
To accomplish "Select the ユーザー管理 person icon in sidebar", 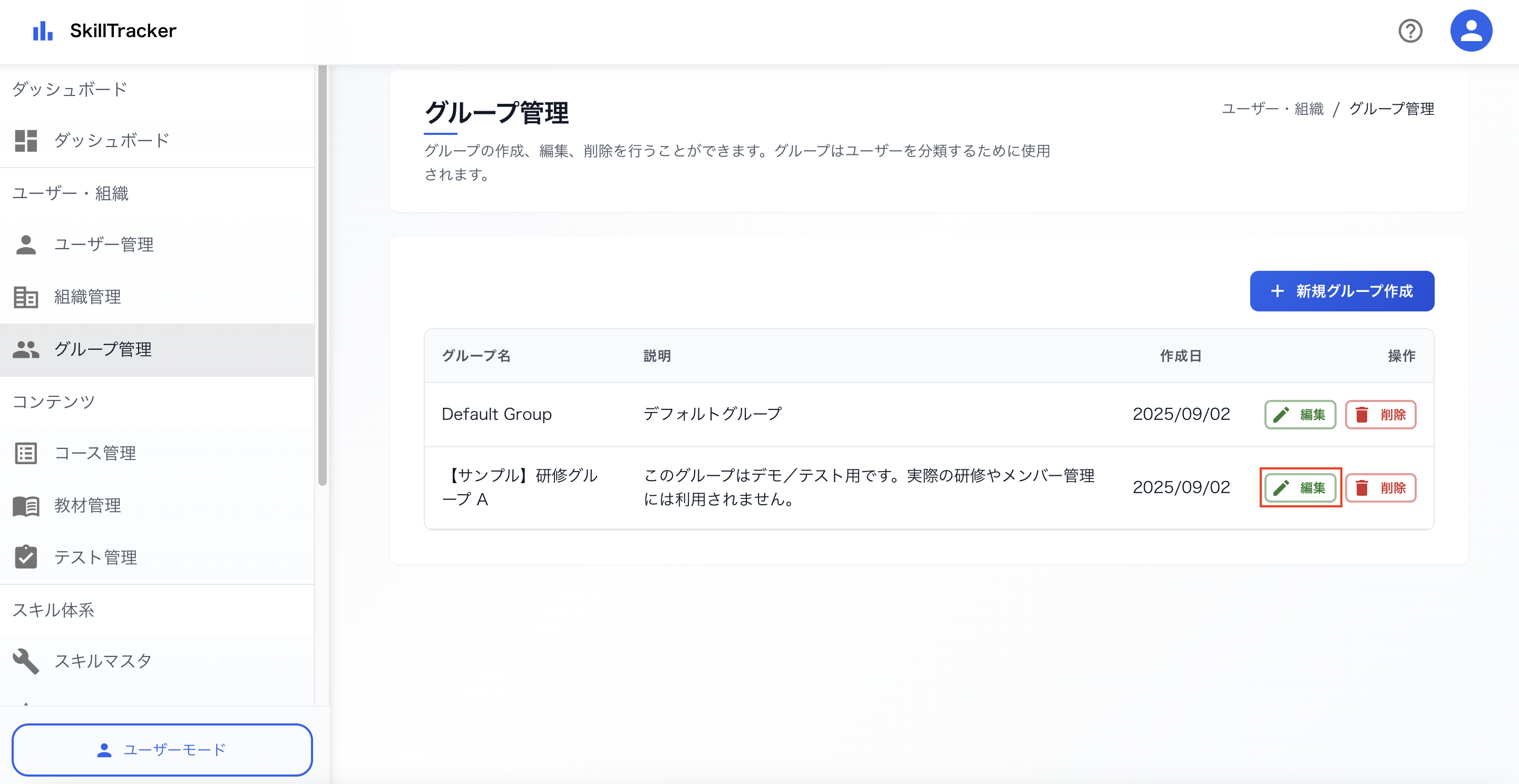I will click(x=26, y=243).
